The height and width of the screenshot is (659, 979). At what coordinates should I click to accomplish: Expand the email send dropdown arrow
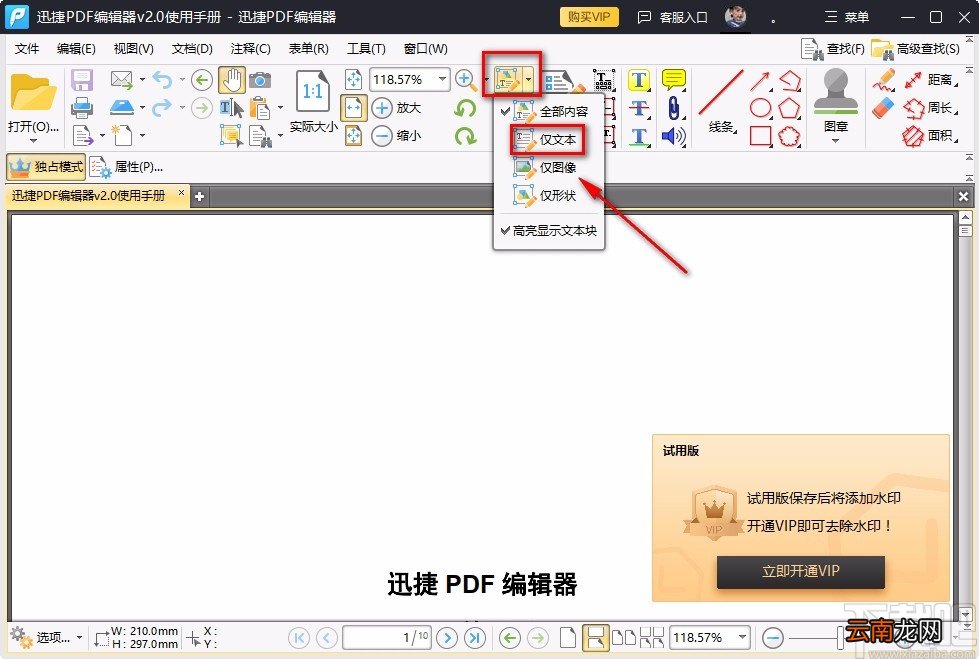(142, 80)
